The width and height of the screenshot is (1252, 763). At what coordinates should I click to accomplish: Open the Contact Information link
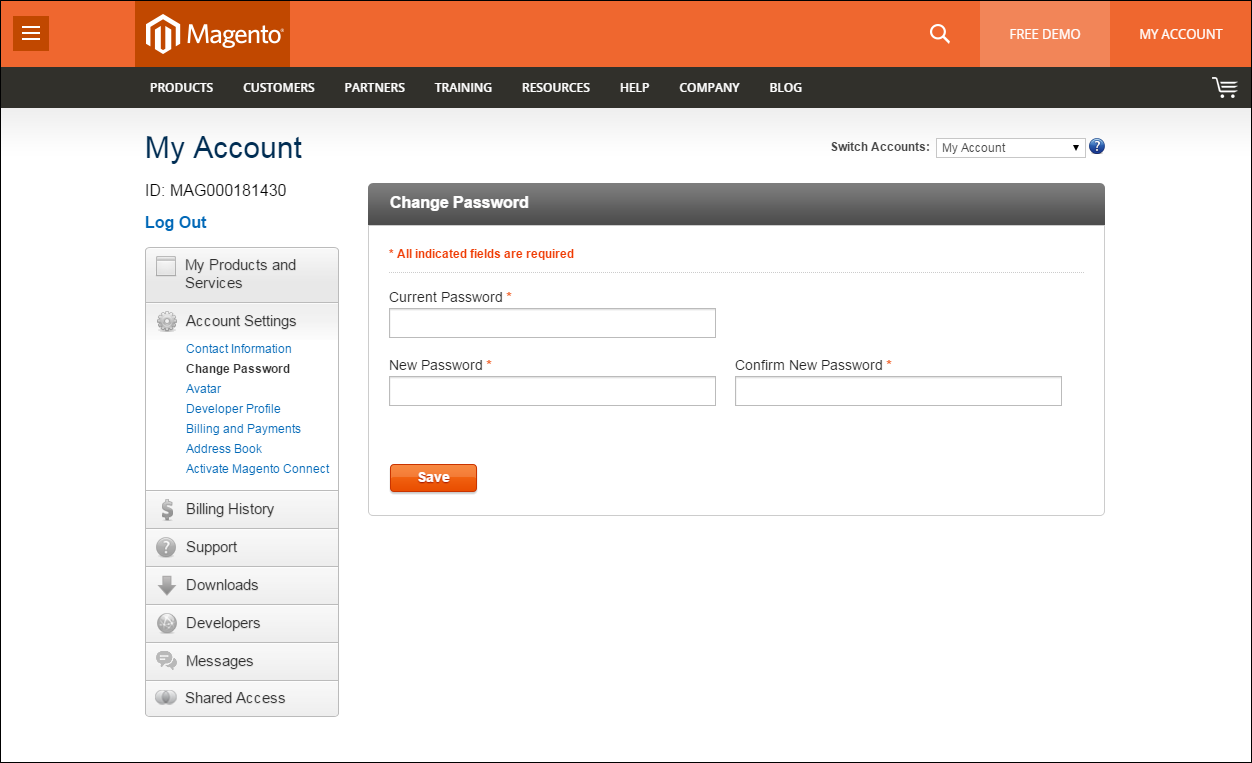pyautogui.click(x=239, y=349)
